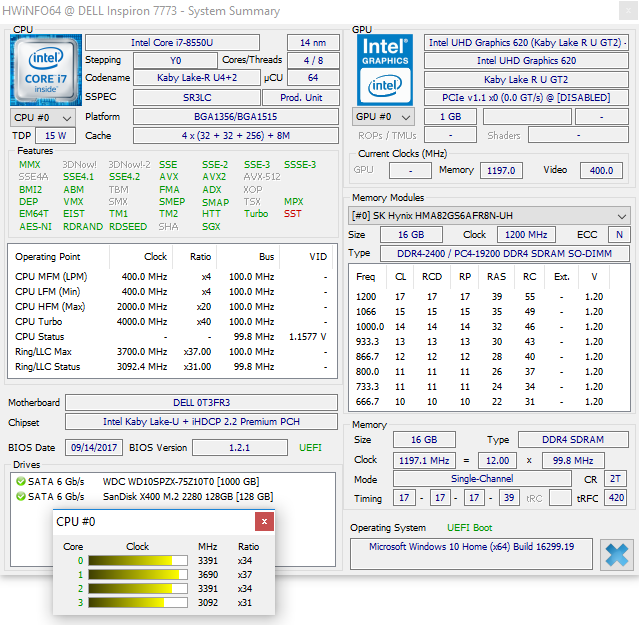Click the GPU Memory clock 1197.0 field

[x=501, y=170]
